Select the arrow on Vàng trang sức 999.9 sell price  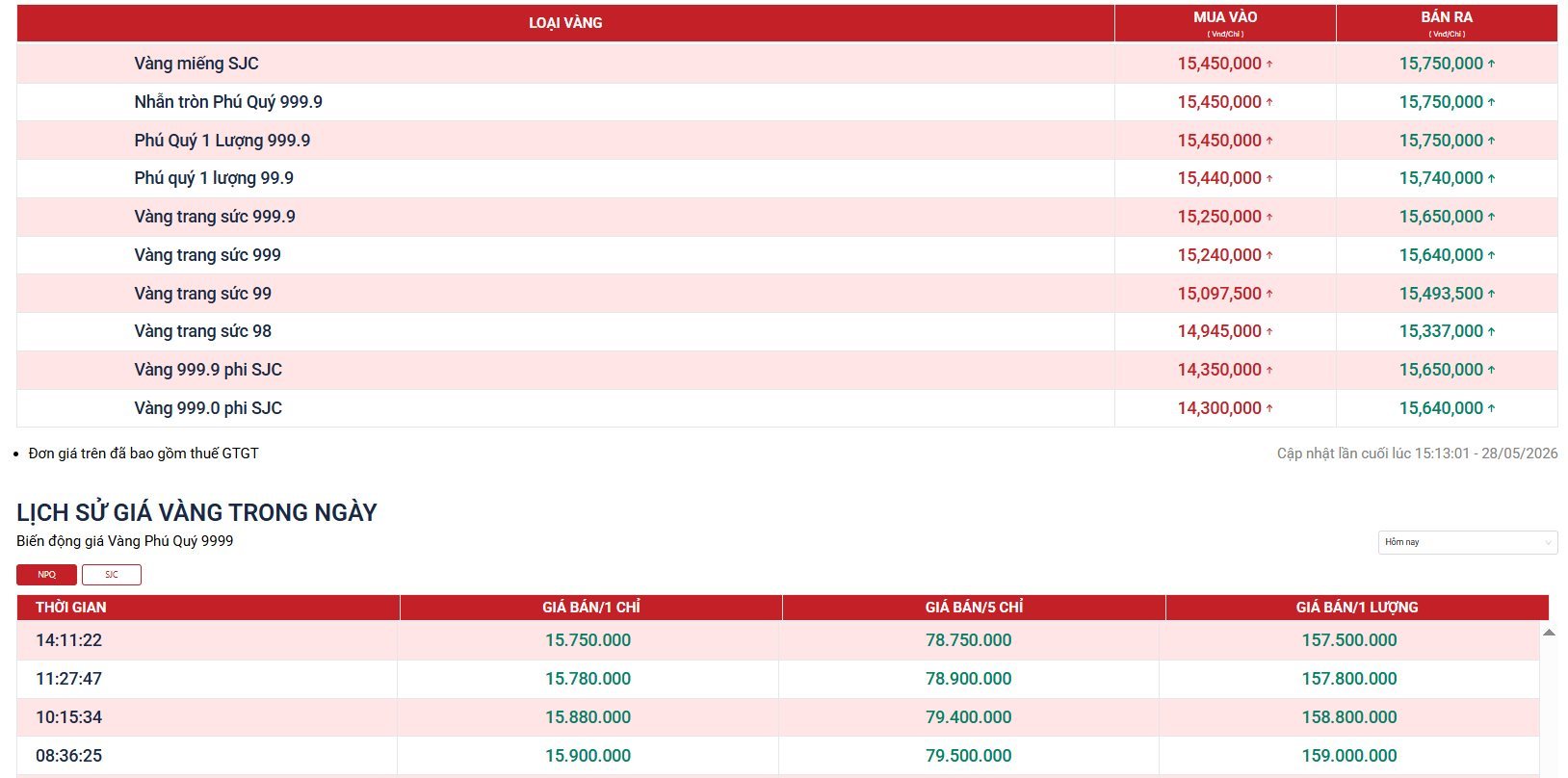pyautogui.click(x=1491, y=217)
